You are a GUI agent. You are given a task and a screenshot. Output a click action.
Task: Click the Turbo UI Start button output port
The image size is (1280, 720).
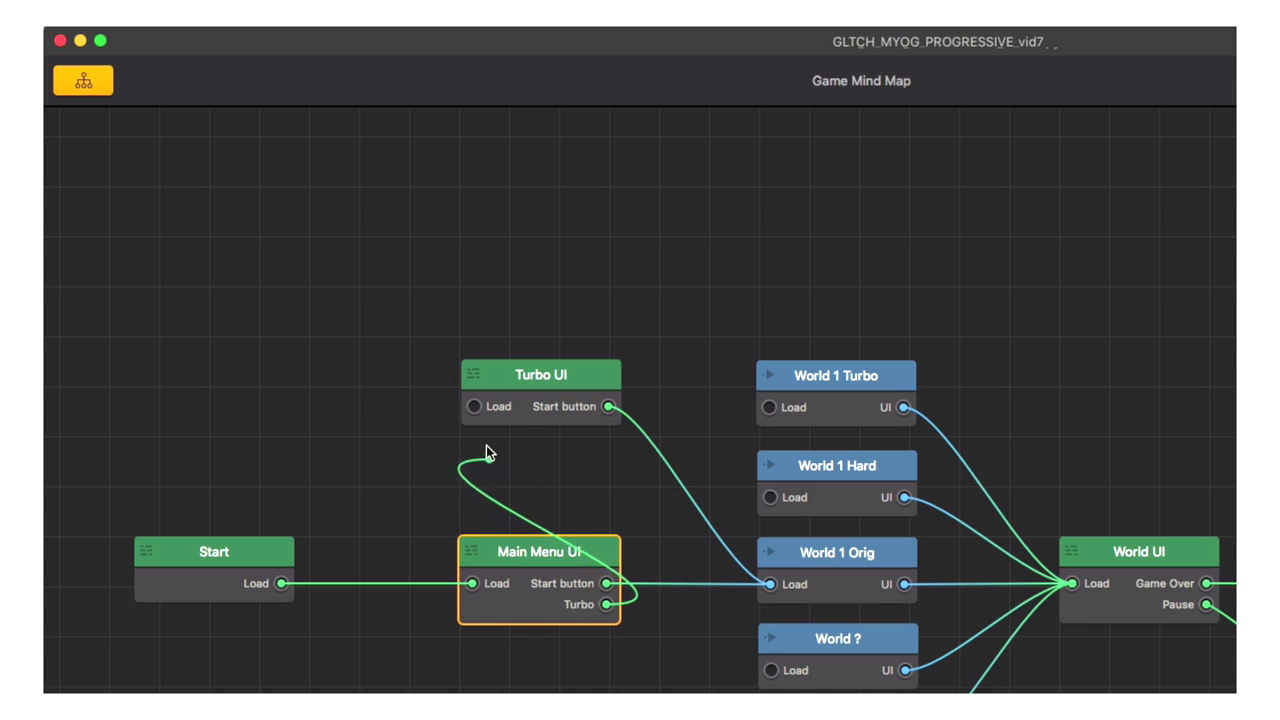pyautogui.click(x=608, y=407)
